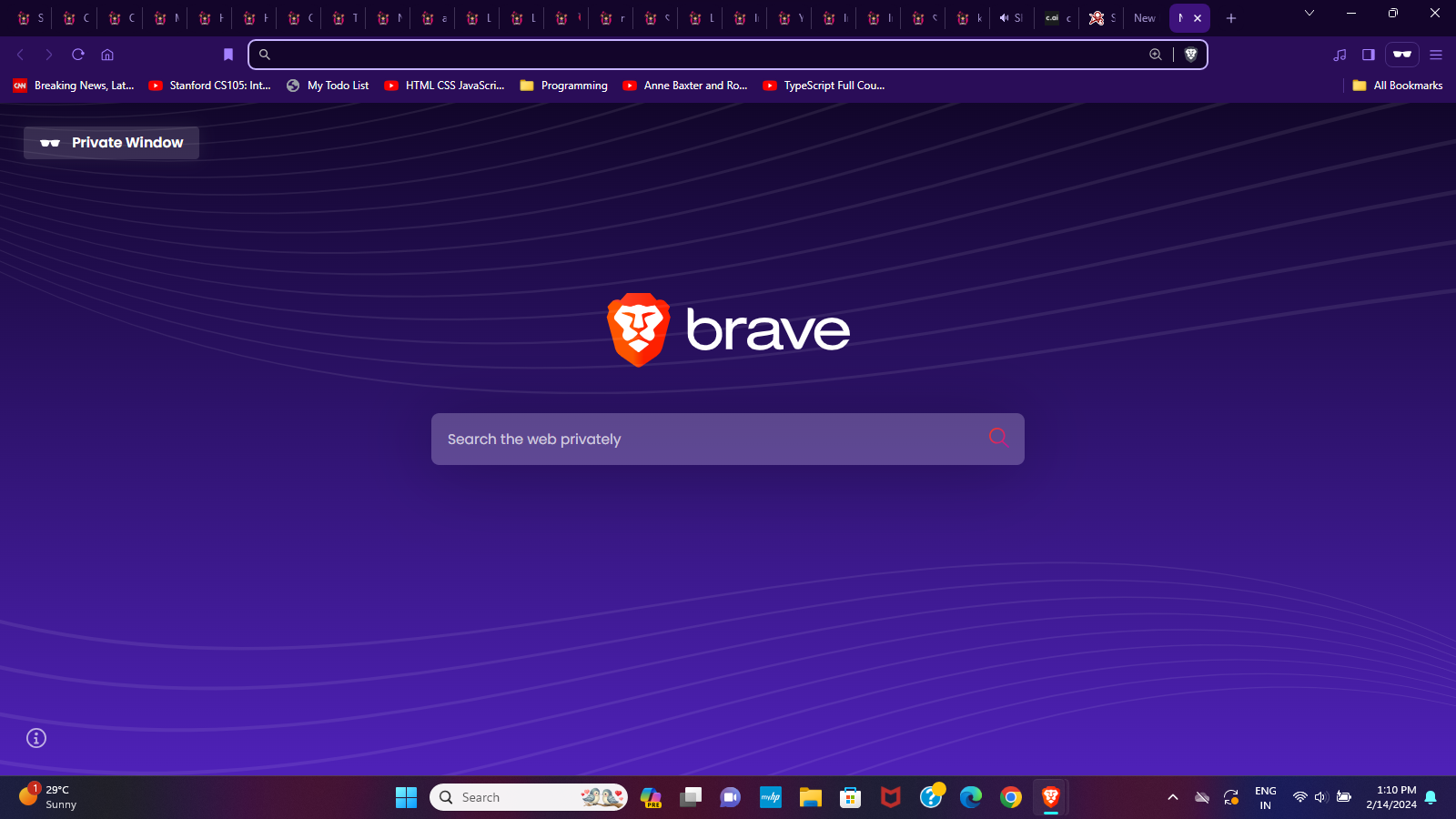Open the Copilot Preview taskbar icon
The image size is (1456, 819).
tap(651, 797)
